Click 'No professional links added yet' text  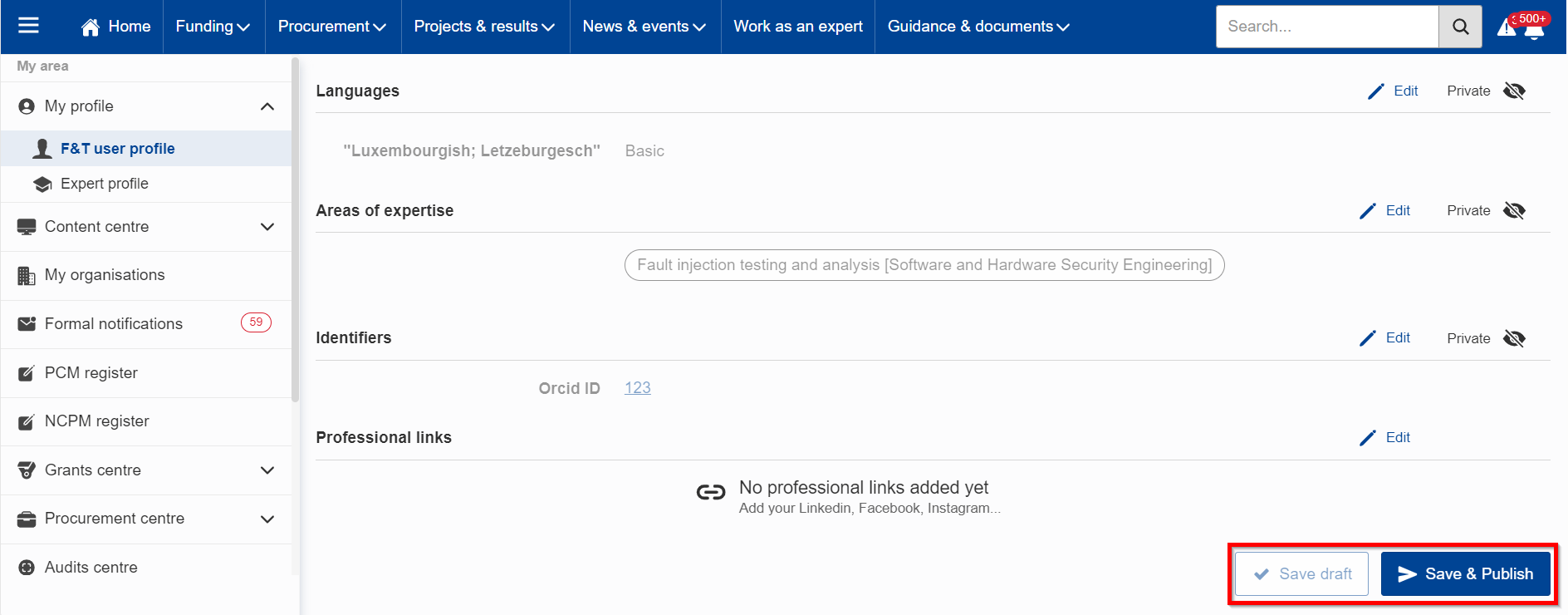(x=864, y=488)
